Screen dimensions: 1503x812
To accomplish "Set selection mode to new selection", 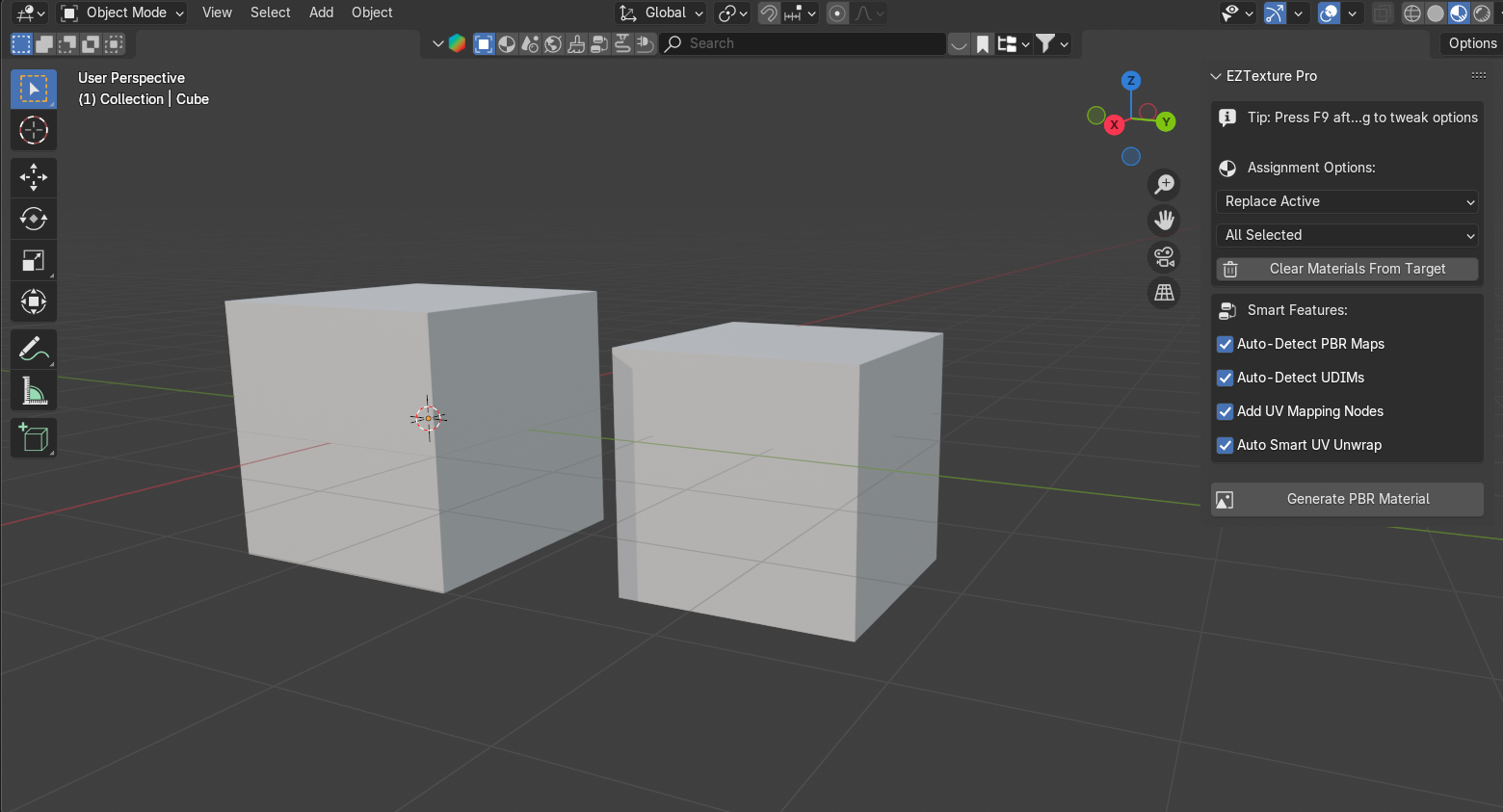I will (21, 43).
